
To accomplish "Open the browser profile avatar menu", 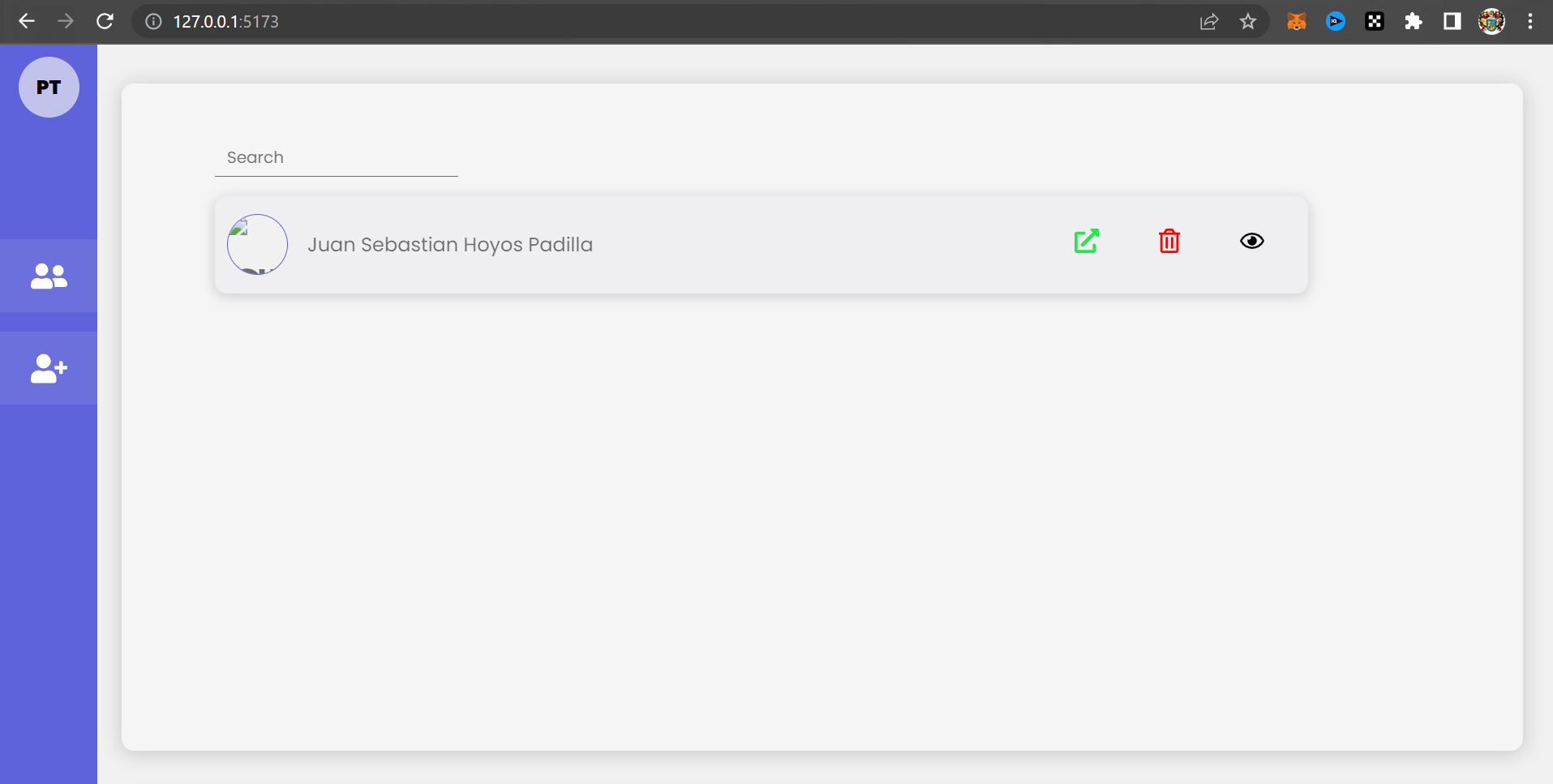I will click(x=1492, y=21).
